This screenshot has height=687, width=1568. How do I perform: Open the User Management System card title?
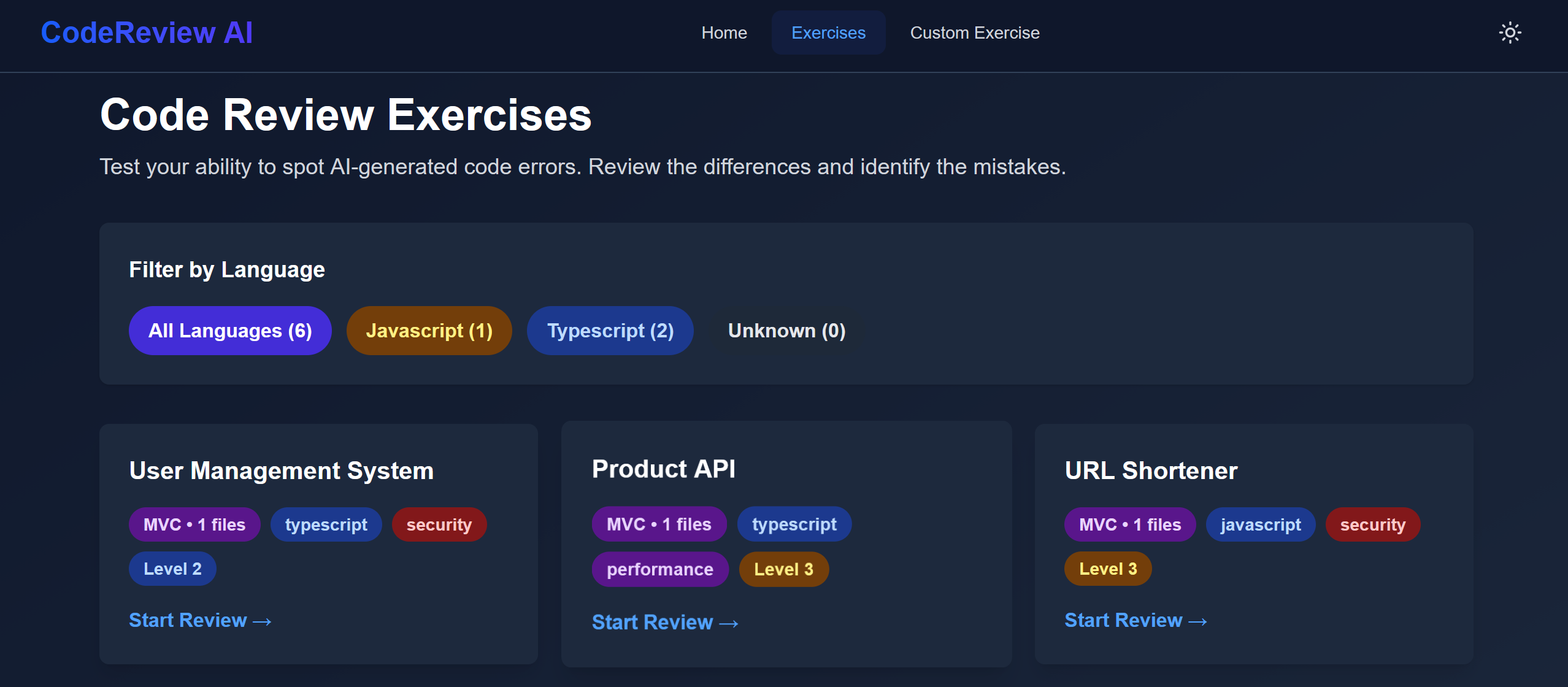[282, 470]
